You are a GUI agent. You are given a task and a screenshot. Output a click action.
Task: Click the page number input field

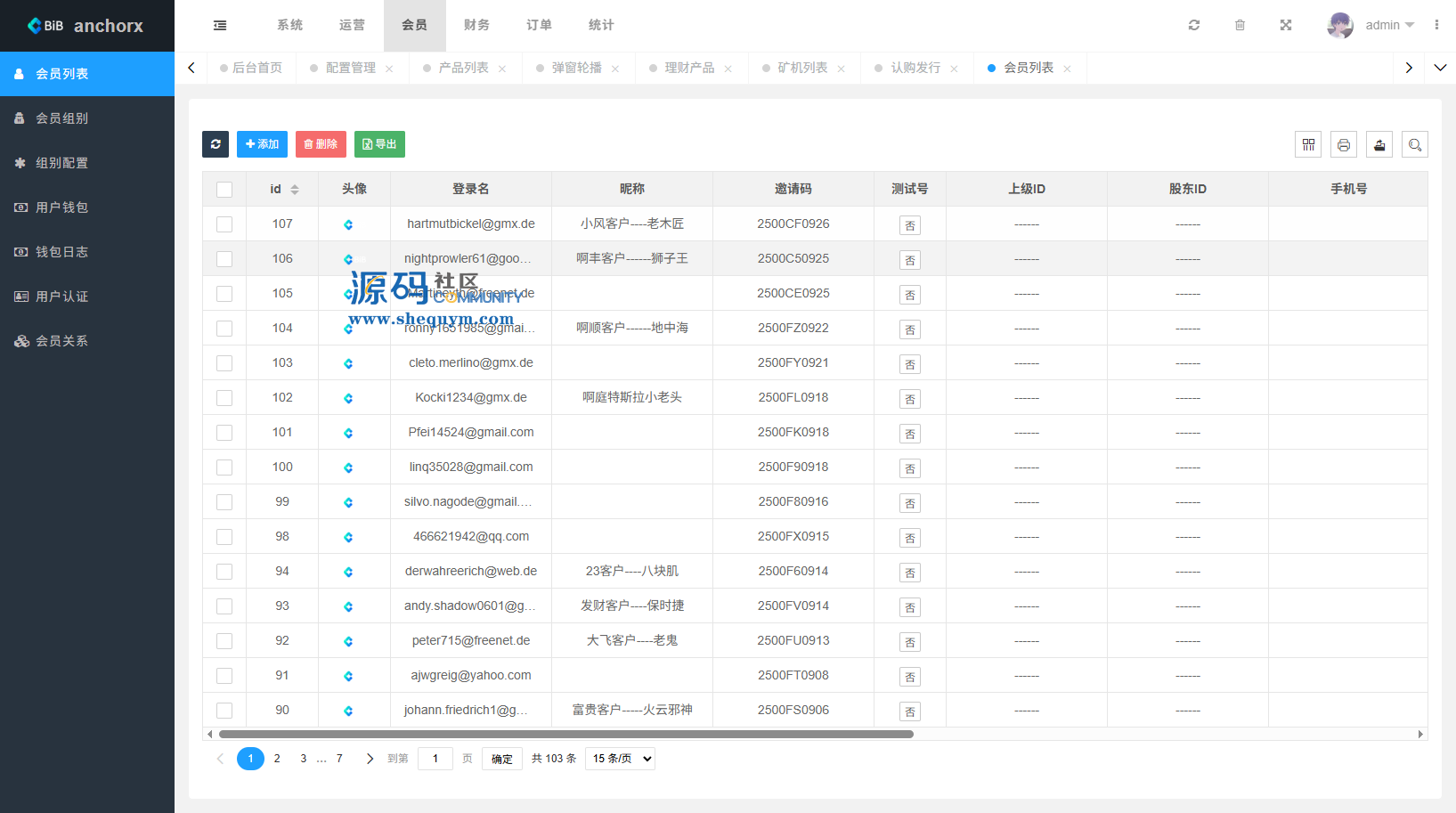tap(435, 759)
